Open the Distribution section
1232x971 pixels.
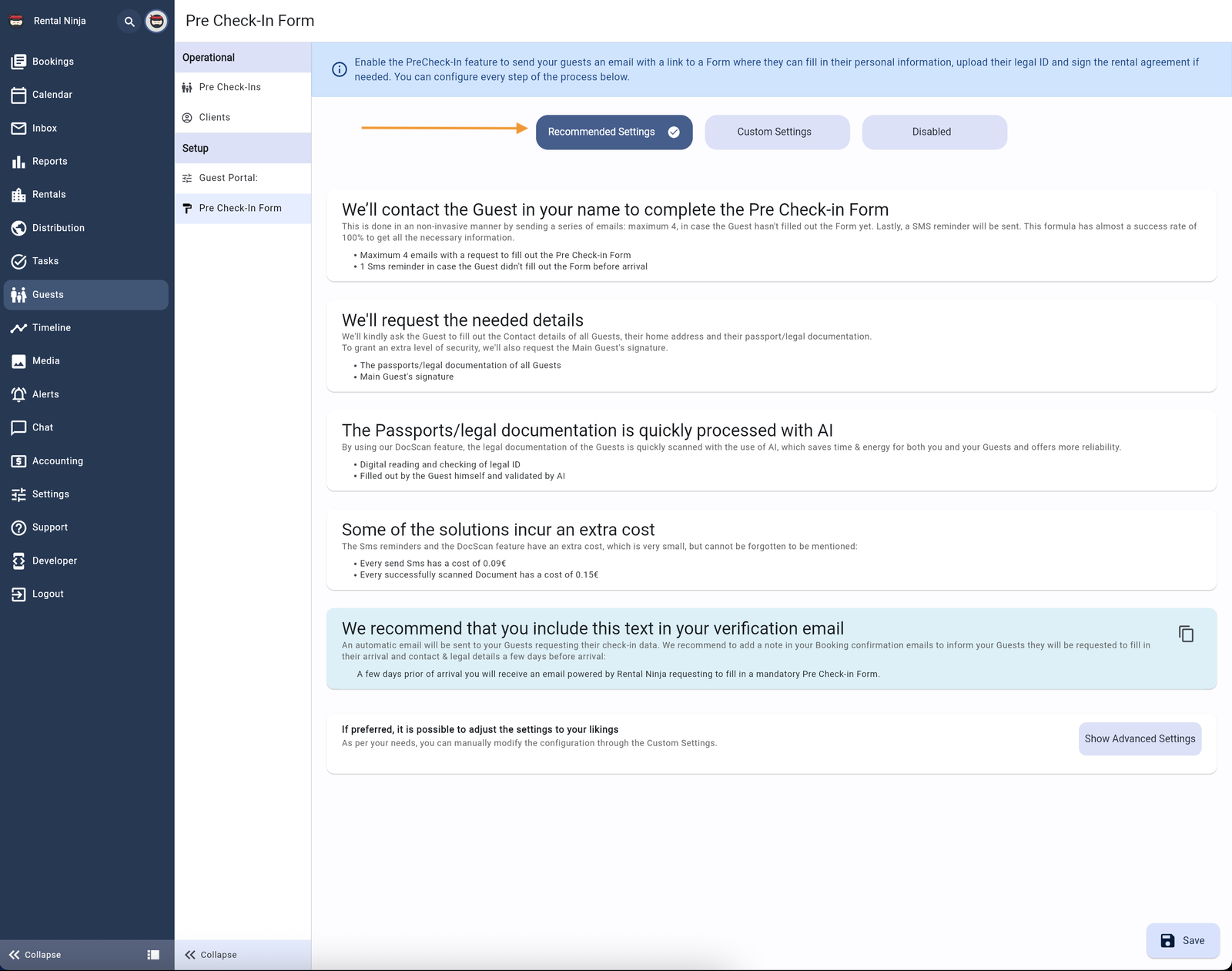click(x=59, y=227)
